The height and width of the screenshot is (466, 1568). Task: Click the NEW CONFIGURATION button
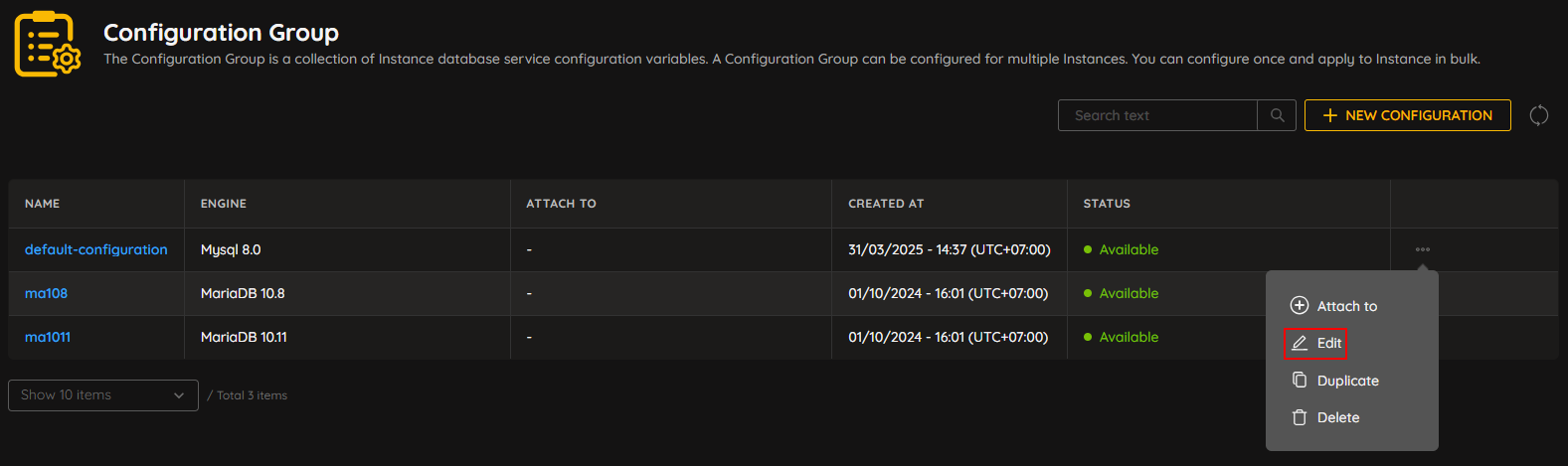pos(1407,115)
